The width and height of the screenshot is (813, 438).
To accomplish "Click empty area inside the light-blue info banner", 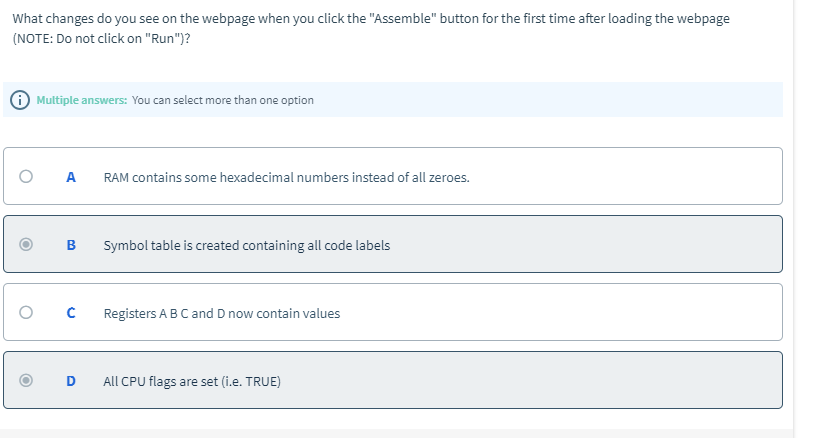I will [x=544, y=100].
